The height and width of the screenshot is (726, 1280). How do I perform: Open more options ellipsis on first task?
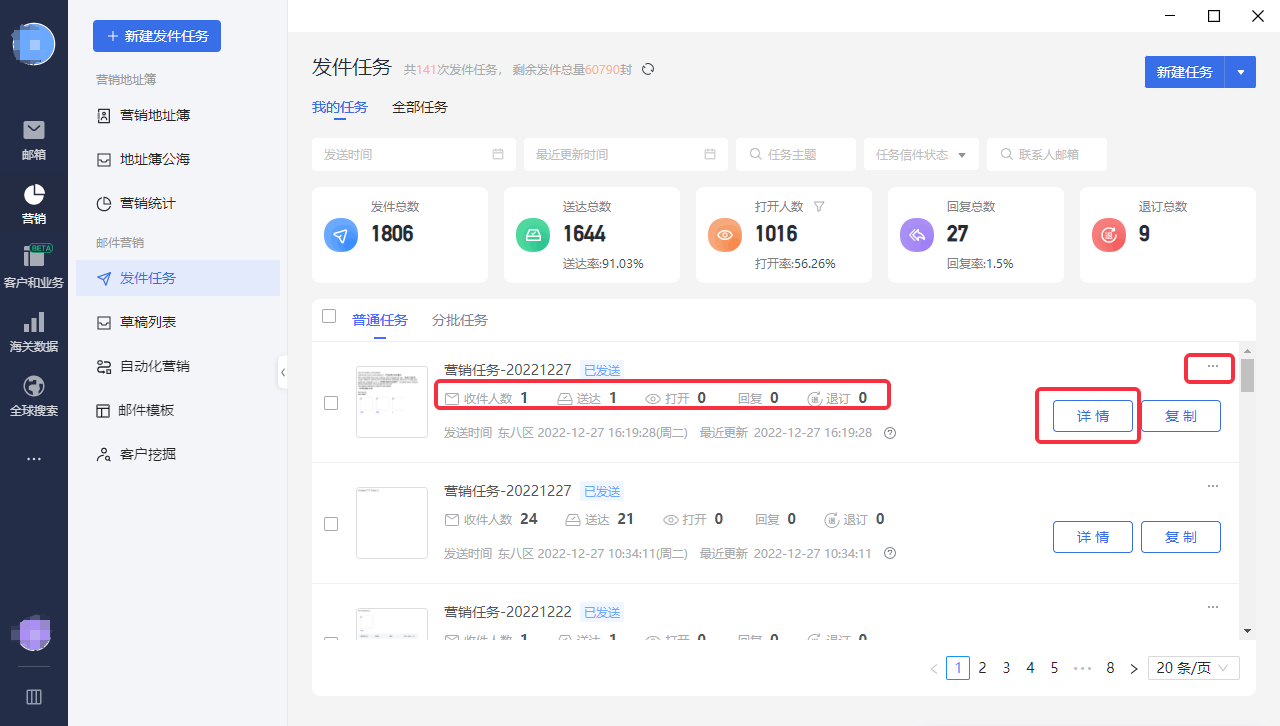pyautogui.click(x=1212, y=367)
